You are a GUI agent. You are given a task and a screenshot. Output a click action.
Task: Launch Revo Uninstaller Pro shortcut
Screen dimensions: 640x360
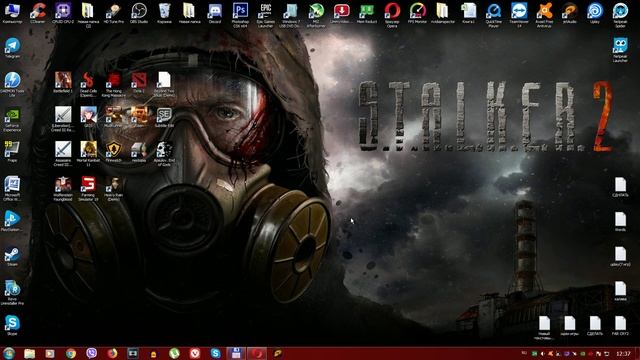click(12, 293)
